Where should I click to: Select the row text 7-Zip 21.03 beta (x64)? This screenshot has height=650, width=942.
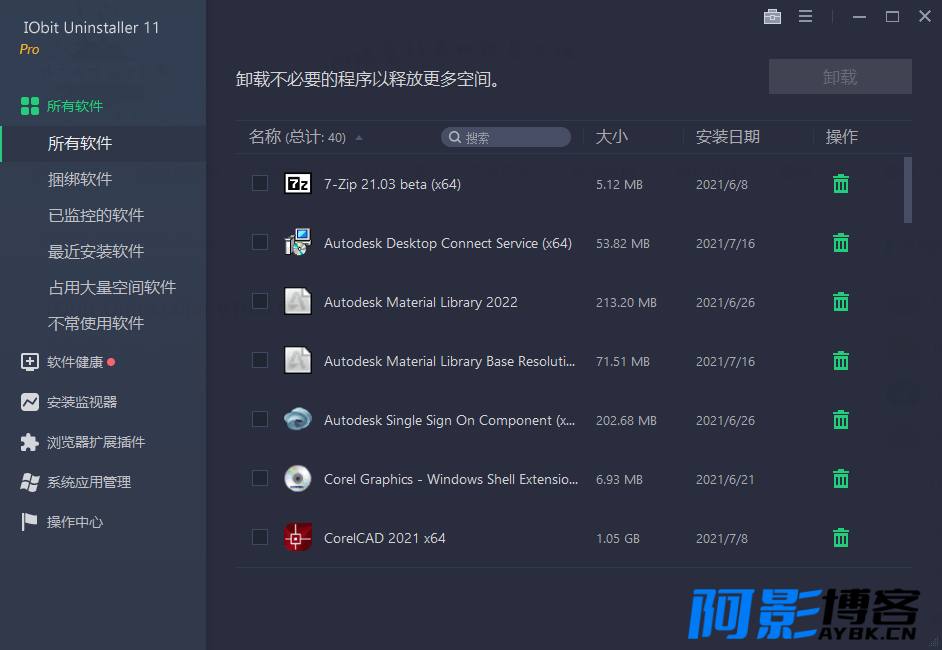pyautogui.click(x=392, y=184)
